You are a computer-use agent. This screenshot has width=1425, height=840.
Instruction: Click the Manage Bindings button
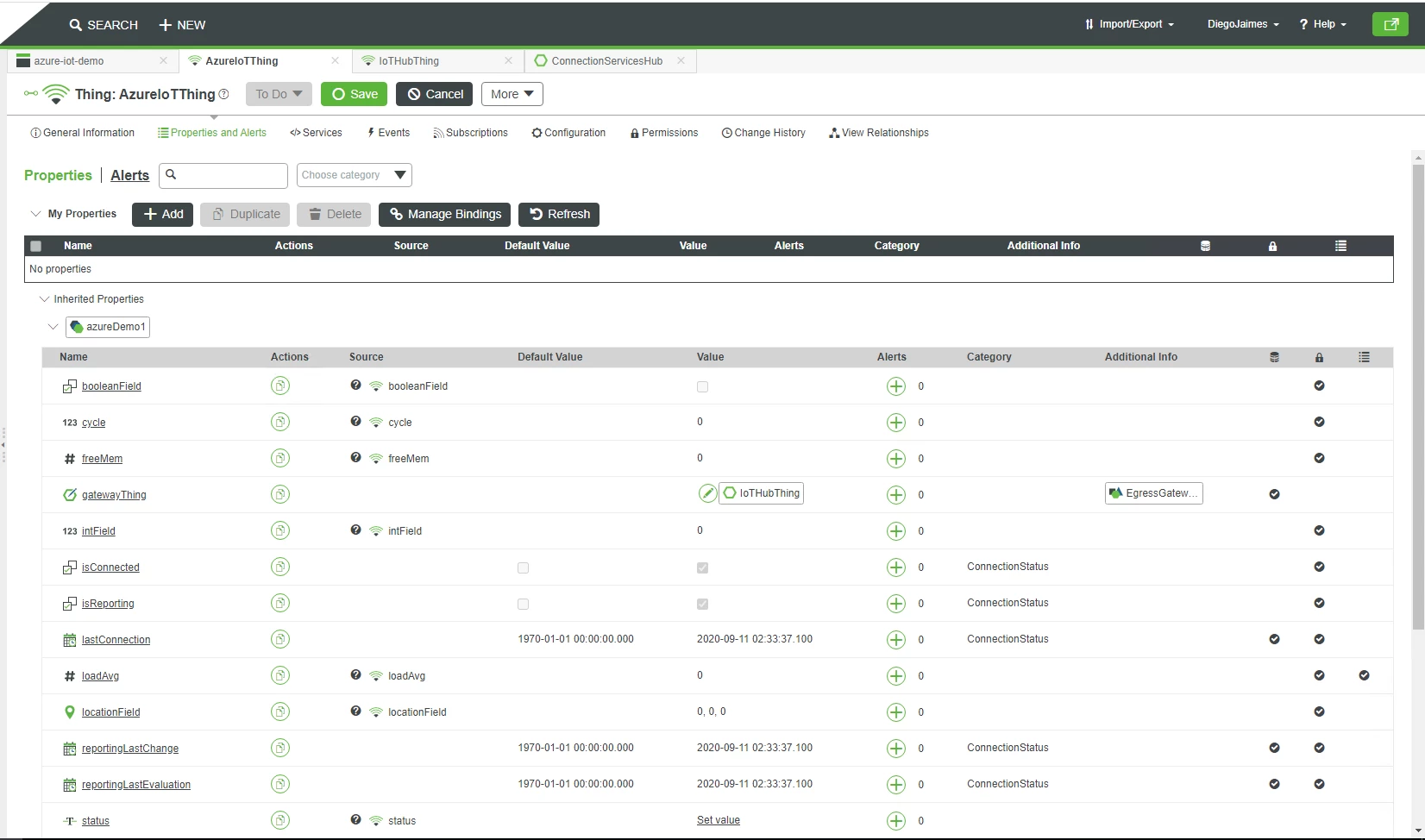click(x=444, y=214)
